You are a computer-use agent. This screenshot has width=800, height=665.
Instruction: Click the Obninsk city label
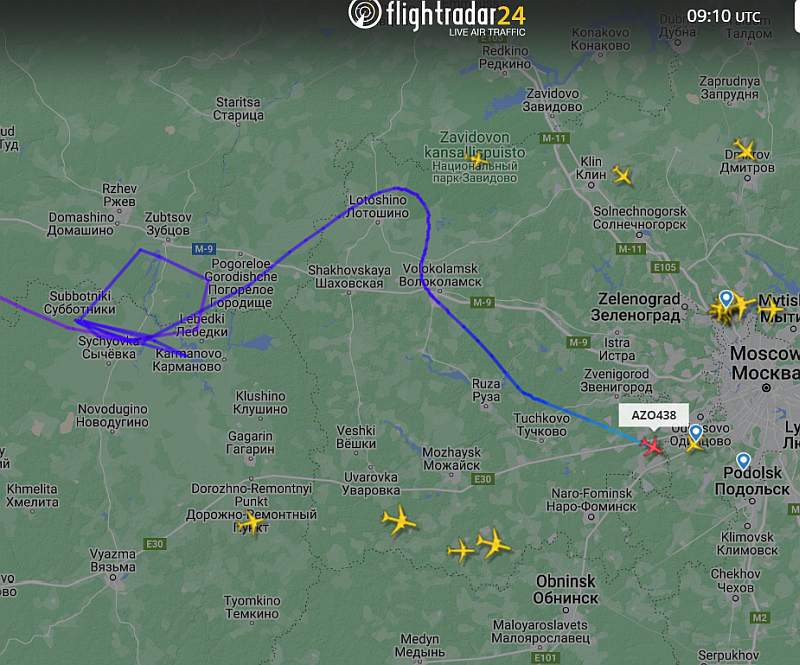point(565,589)
